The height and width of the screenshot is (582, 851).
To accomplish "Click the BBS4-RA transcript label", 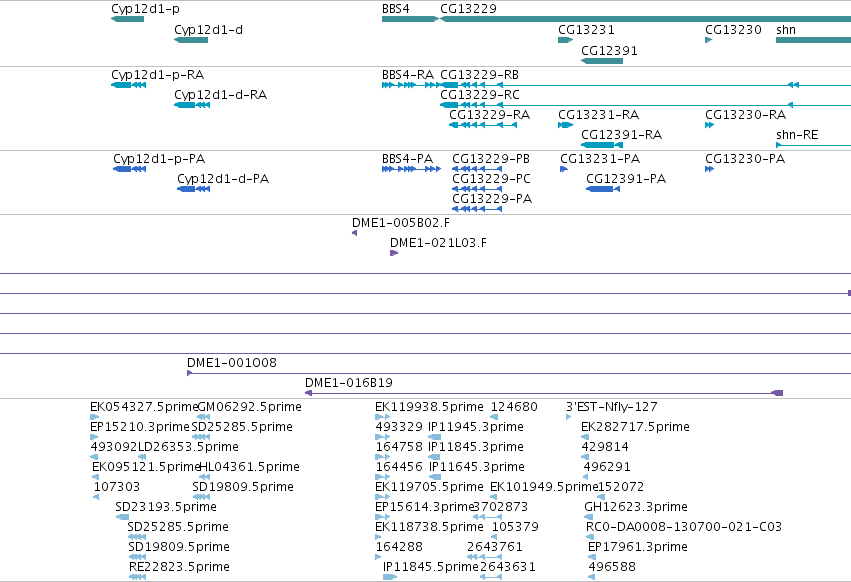I will [408, 75].
